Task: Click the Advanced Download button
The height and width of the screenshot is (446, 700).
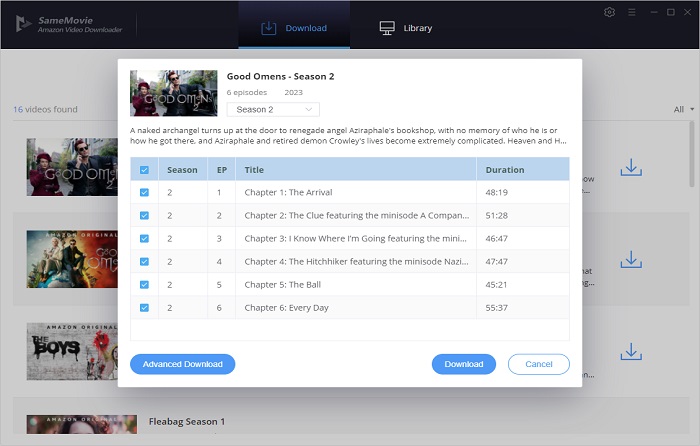Action: [183, 364]
